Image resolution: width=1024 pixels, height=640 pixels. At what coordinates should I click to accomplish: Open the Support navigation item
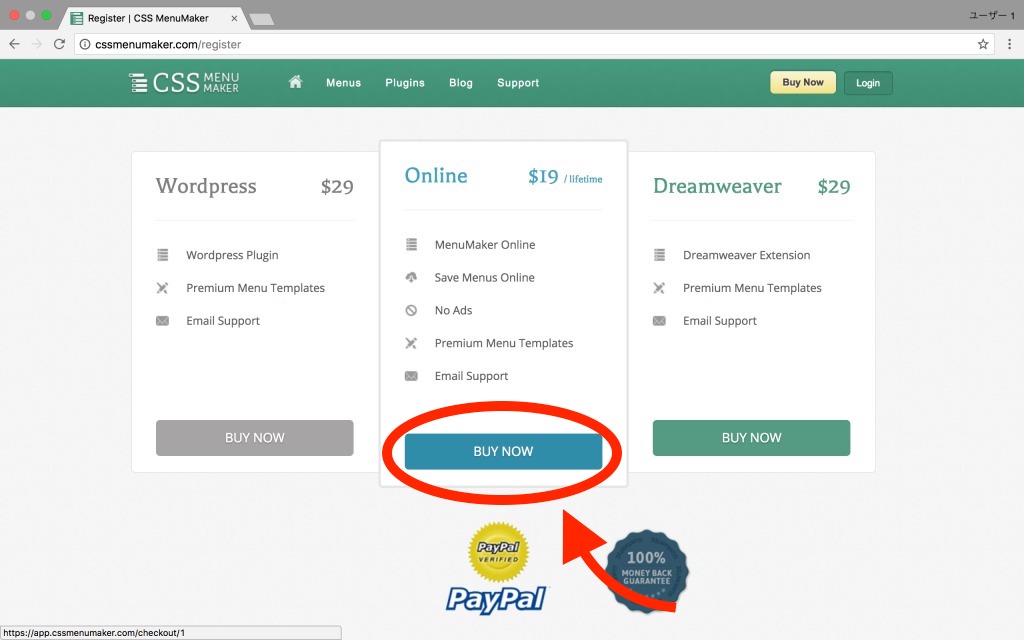point(518,83)
